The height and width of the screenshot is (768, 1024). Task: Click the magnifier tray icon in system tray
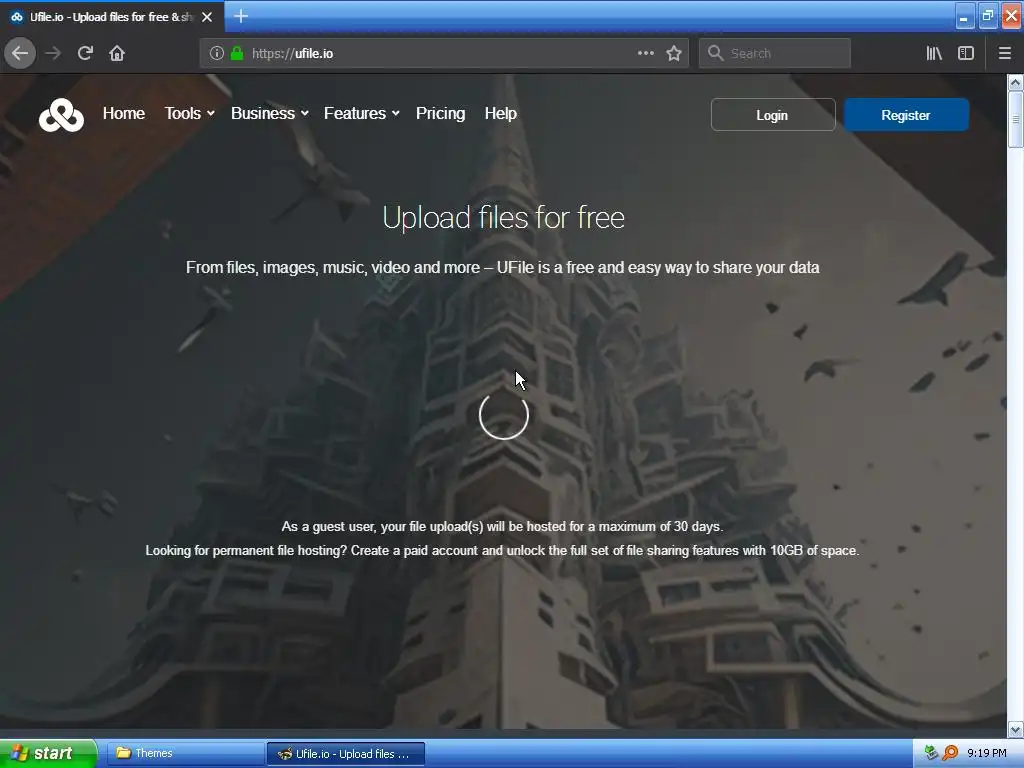pos(950,753)
